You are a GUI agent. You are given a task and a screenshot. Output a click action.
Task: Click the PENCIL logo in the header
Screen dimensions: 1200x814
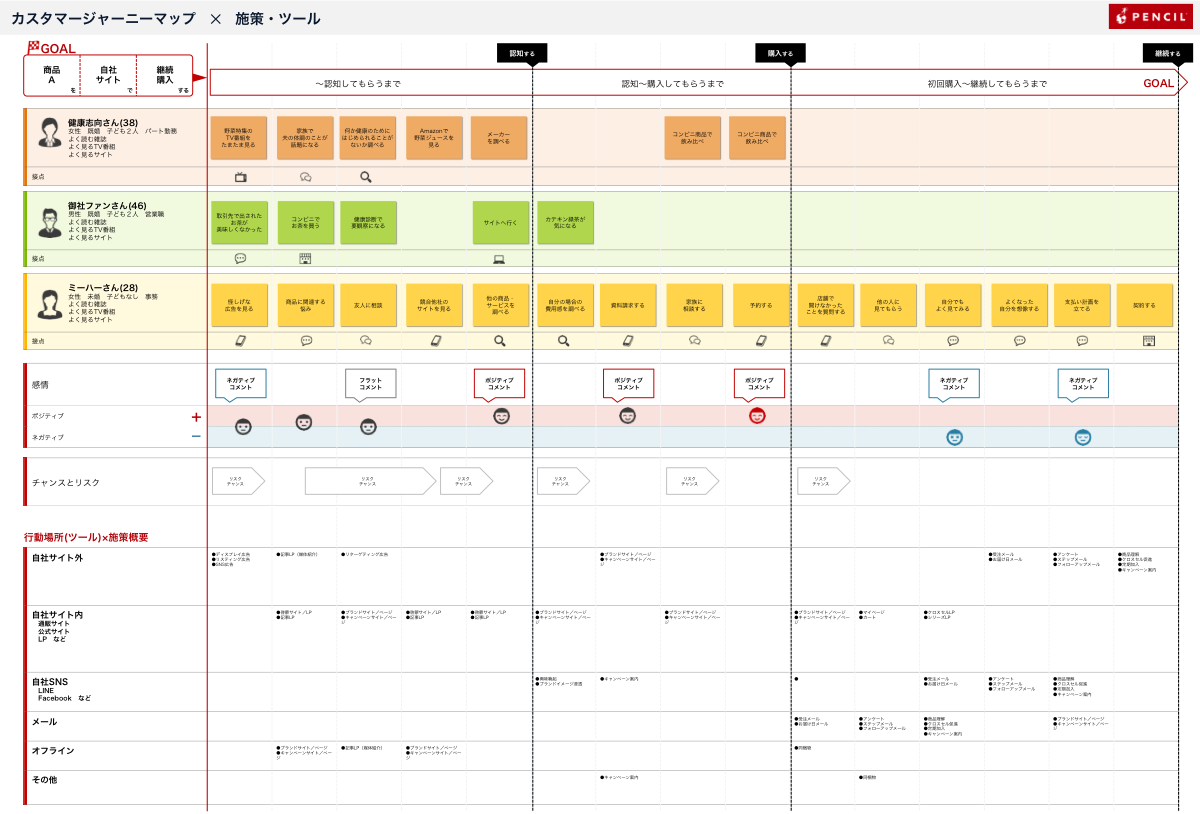click(1149, 17)
